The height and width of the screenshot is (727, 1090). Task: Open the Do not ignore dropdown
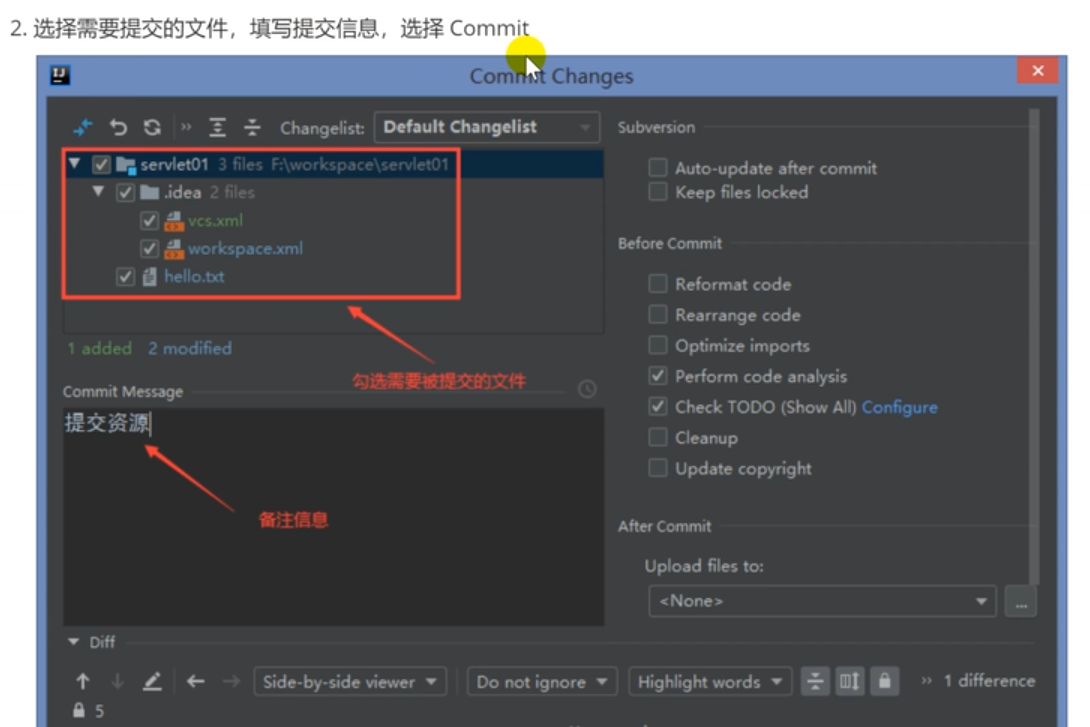(542, 682)
